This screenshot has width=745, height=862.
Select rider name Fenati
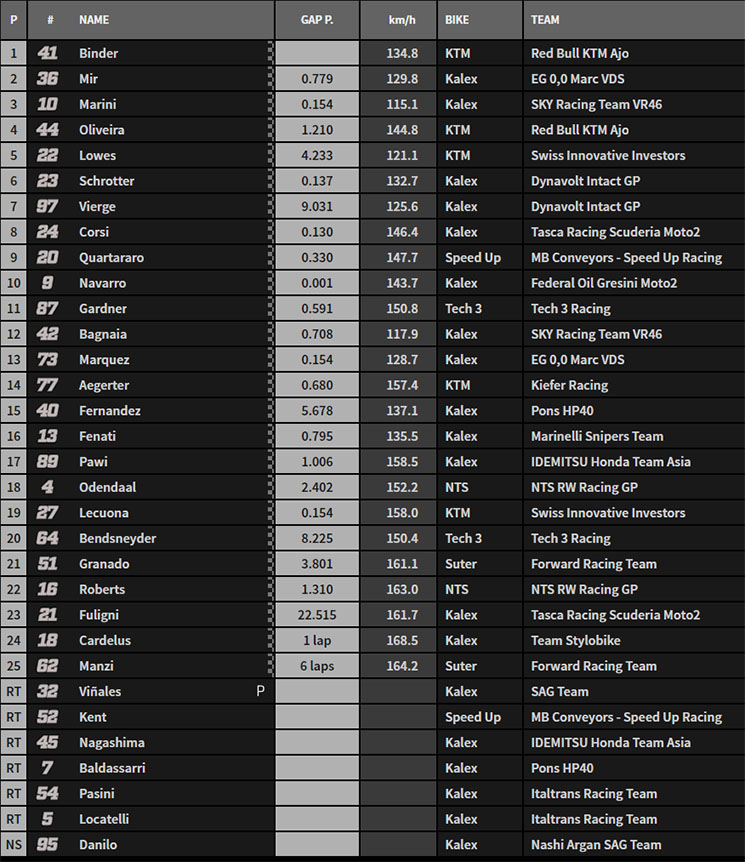[x=97, y=436]
